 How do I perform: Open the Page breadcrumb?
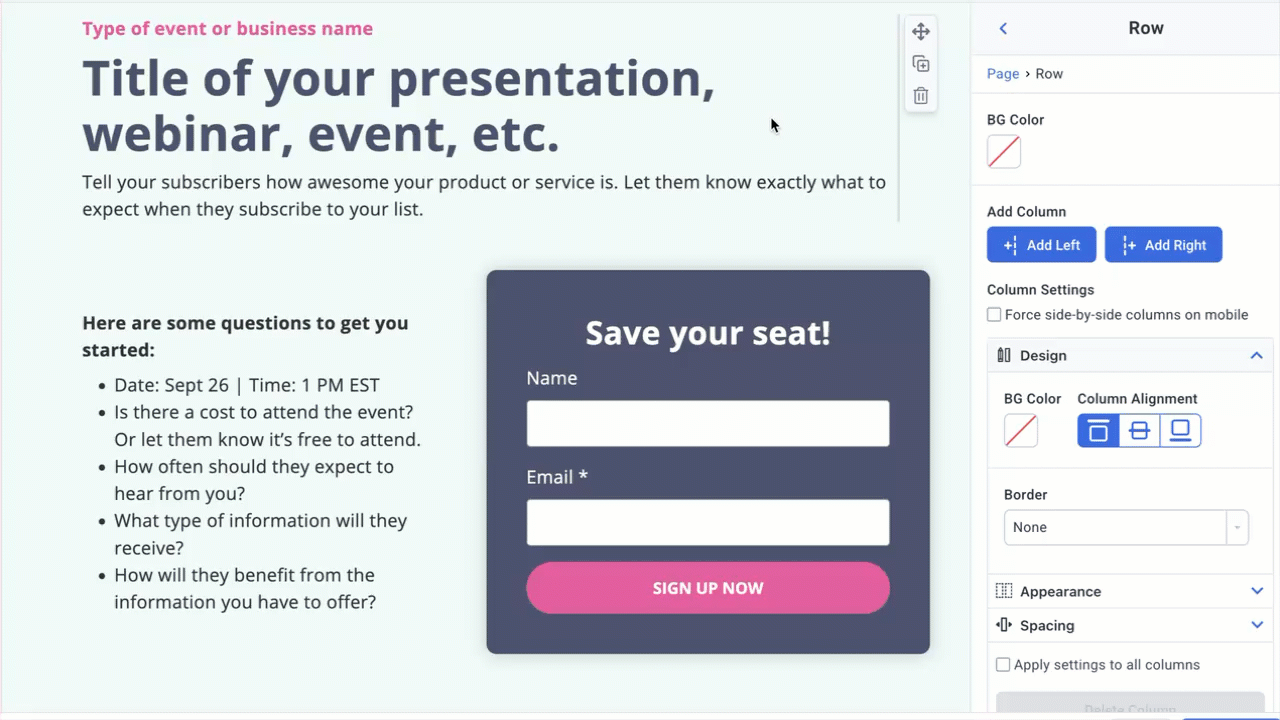click(1003, 73)
